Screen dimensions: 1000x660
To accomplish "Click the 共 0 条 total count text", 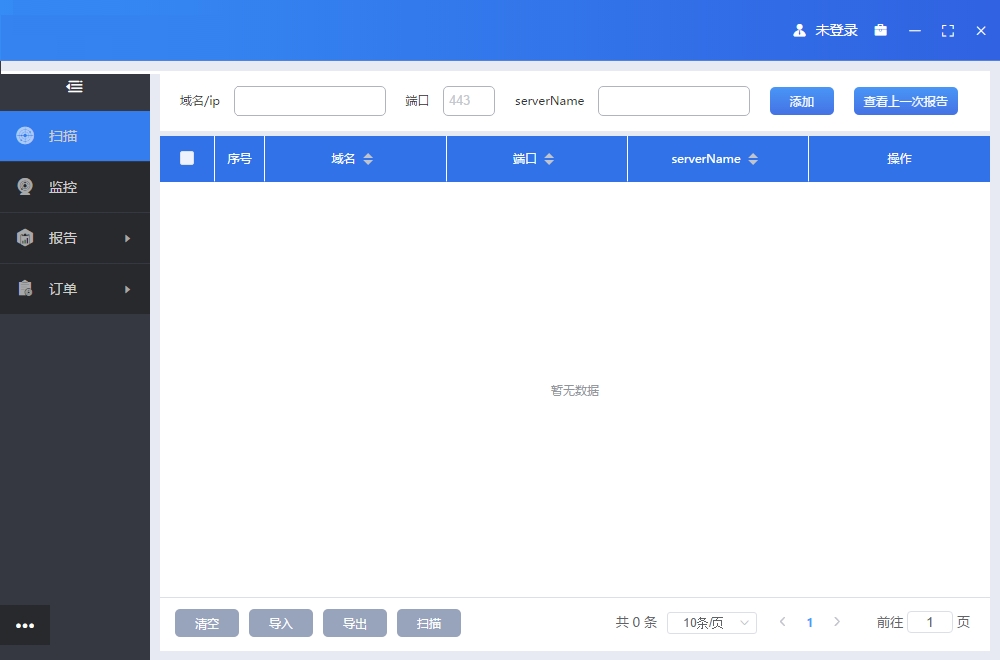I will pyautogui.click(x=636, y=622).
